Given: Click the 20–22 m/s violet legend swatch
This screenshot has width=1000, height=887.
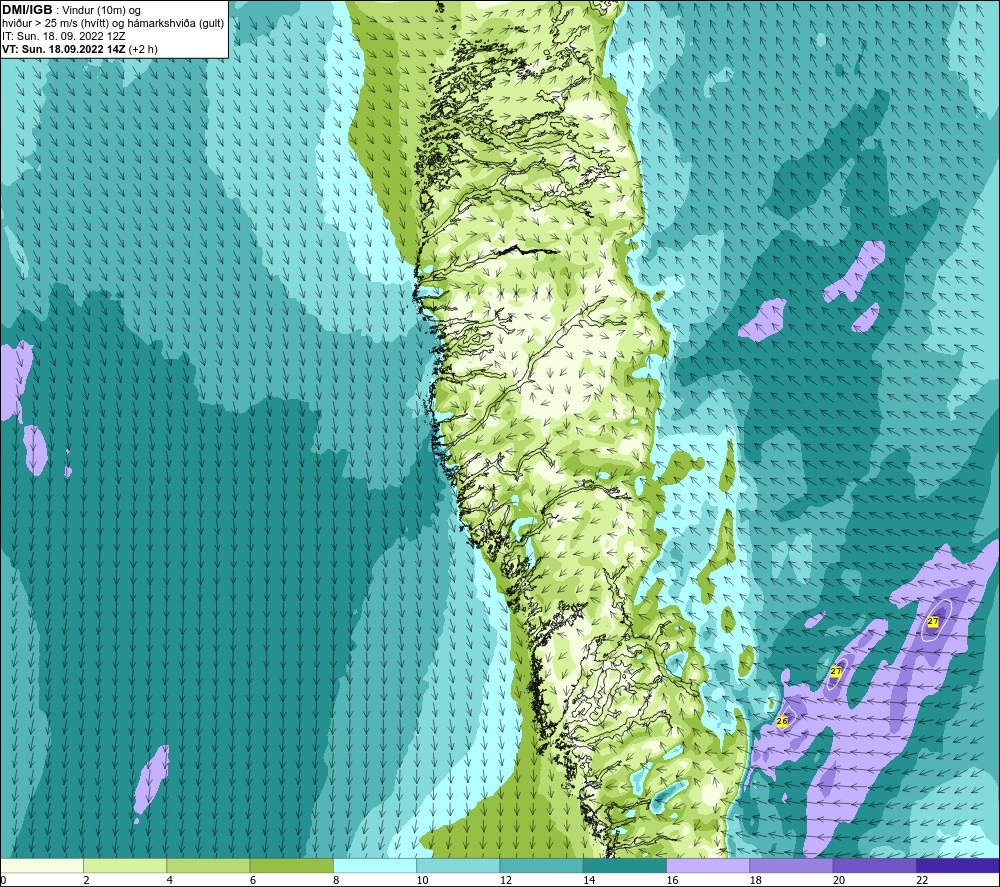Looking at the screenshot, I should click(874, 865).
